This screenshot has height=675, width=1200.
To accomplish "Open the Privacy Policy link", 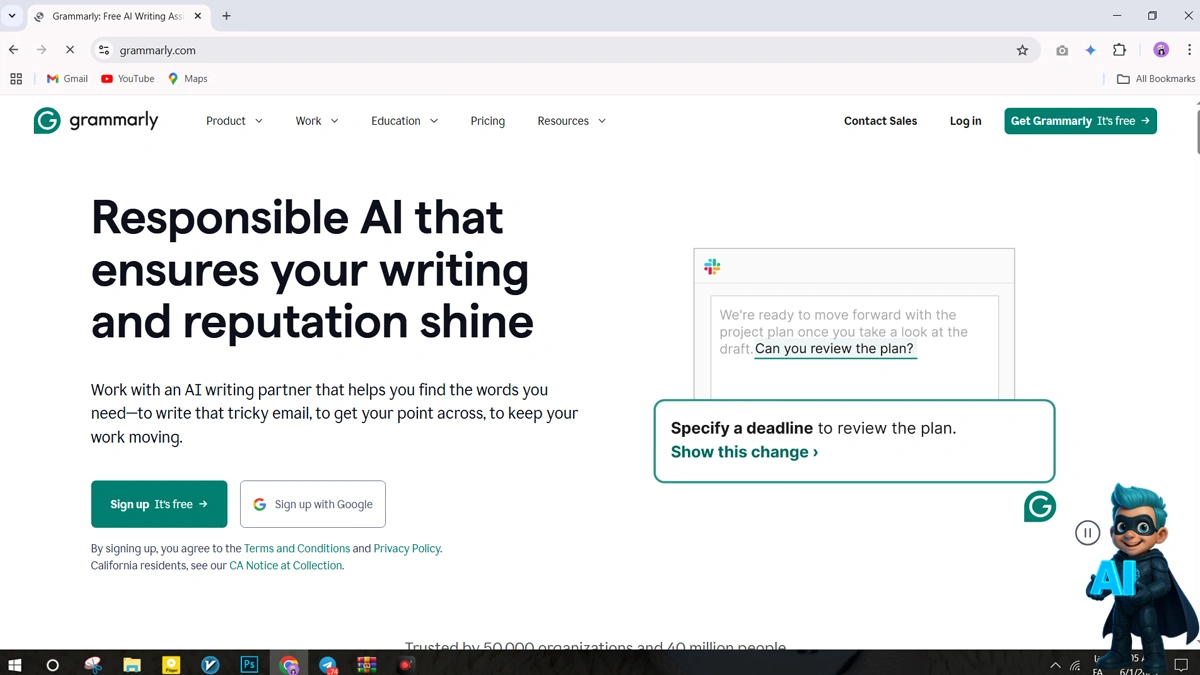I will click(x=407, y=549).
